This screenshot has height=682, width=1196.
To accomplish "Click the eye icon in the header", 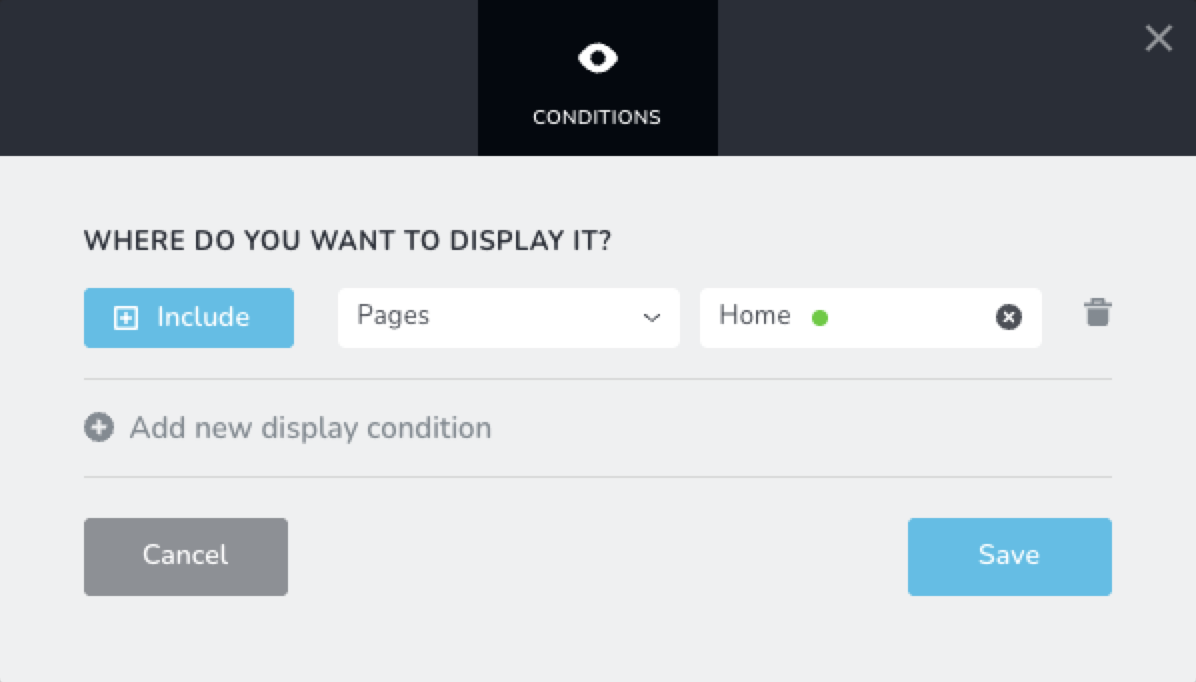I will (x=597, y=59).
